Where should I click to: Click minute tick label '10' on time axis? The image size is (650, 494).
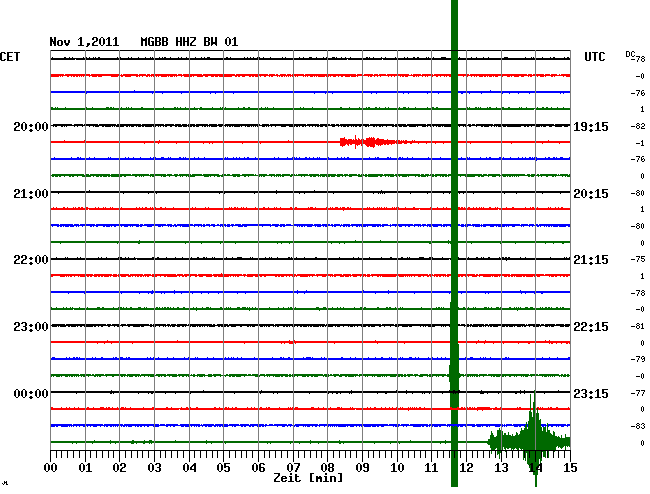(397, 468)
